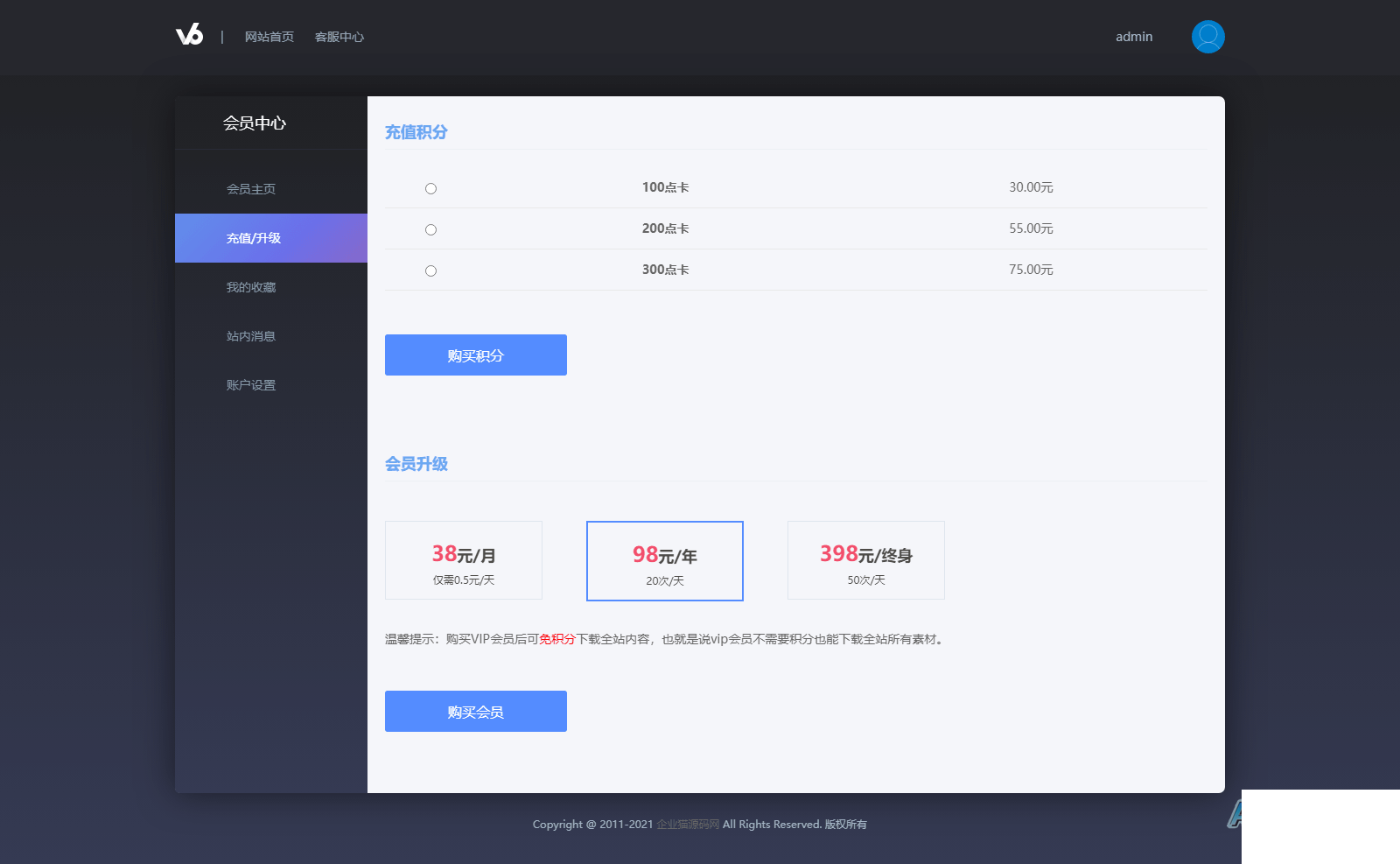Choose the 98元/年 membership plan

(665, 561)
